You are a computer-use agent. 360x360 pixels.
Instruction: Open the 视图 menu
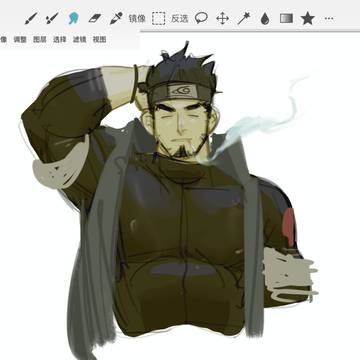[x=99, y=39]
